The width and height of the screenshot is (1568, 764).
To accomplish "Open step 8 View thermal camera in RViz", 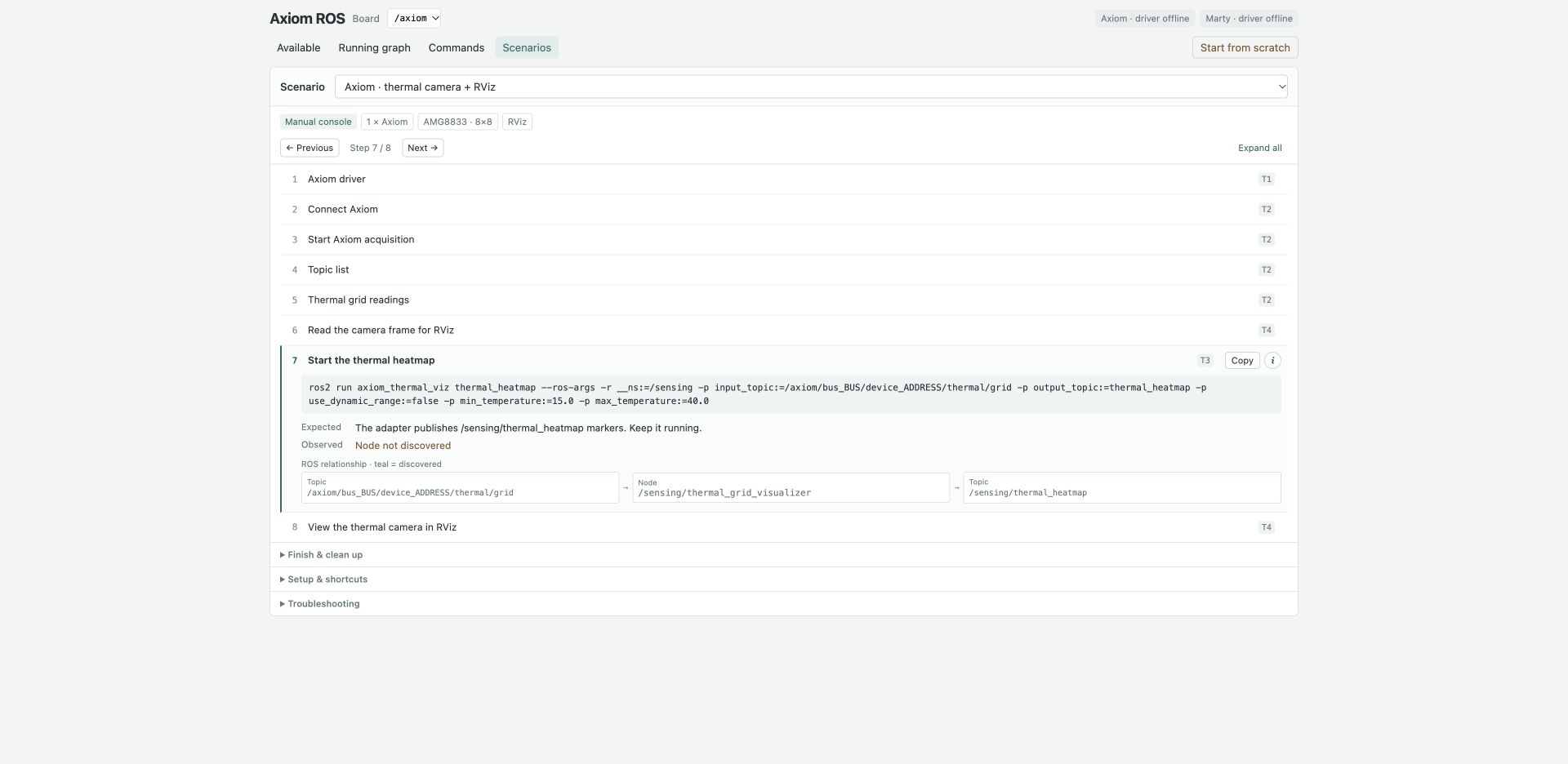I will tap(783, 527).
